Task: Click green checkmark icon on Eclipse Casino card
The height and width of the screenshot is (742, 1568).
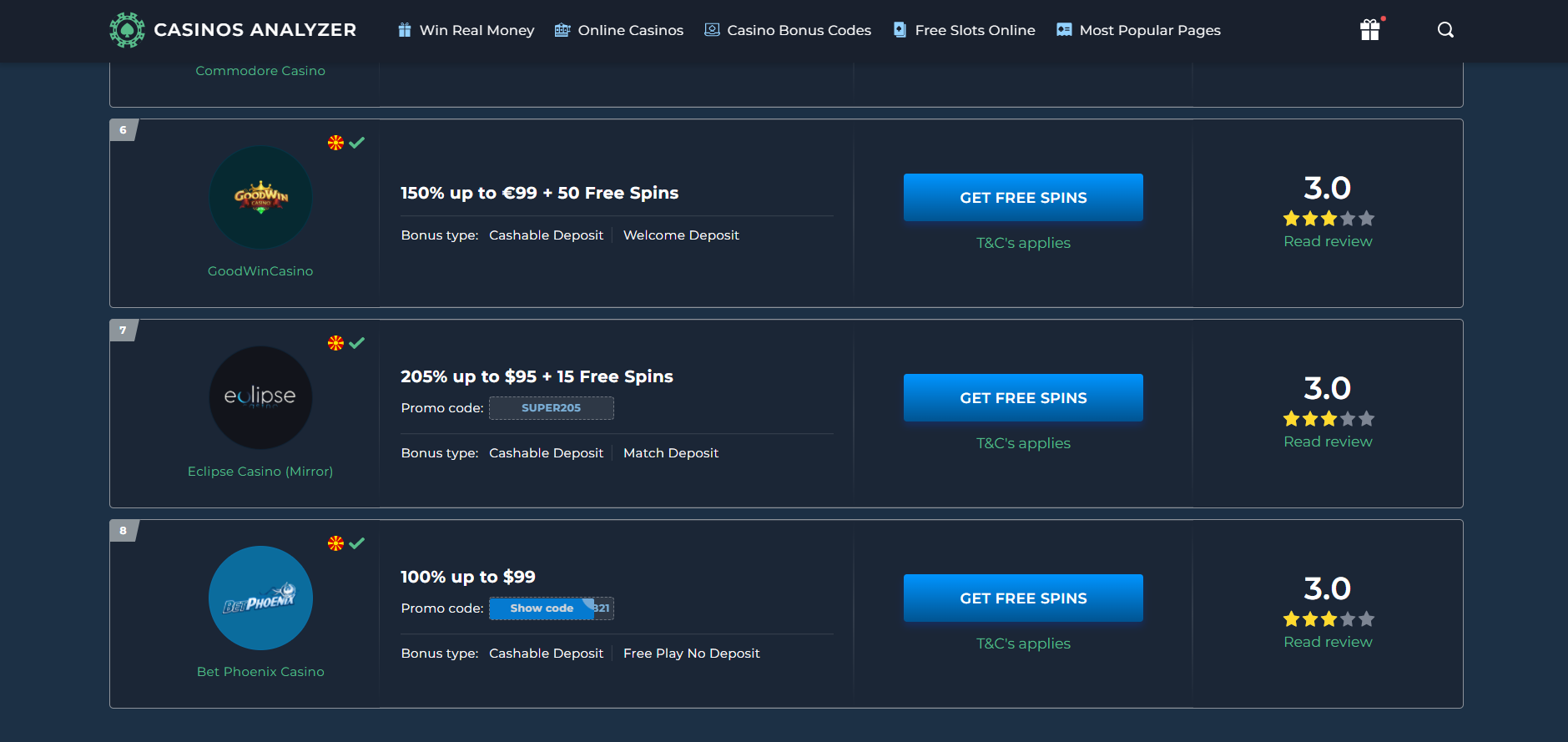Action: [357, 343]
